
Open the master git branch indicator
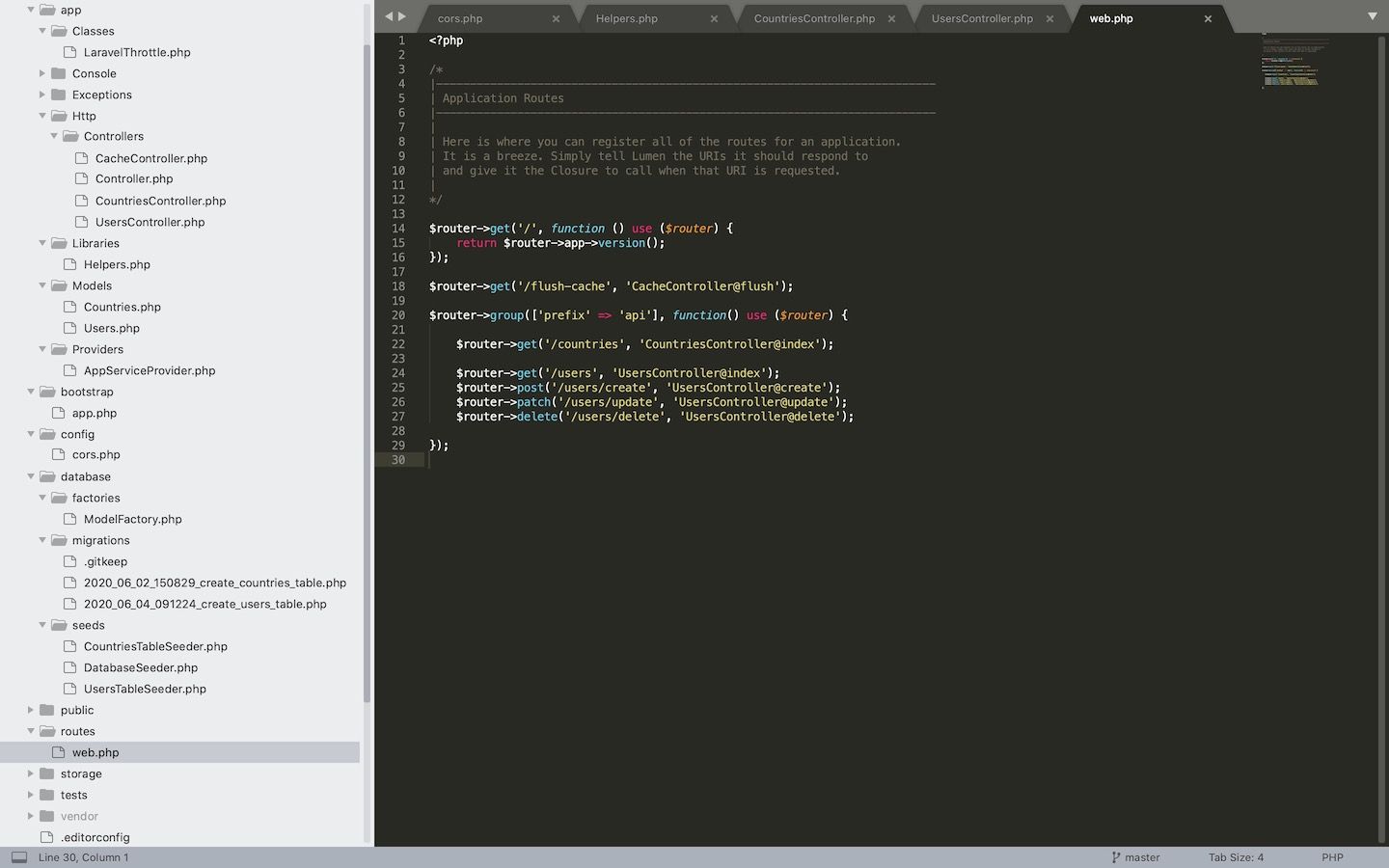point(1135,857)
